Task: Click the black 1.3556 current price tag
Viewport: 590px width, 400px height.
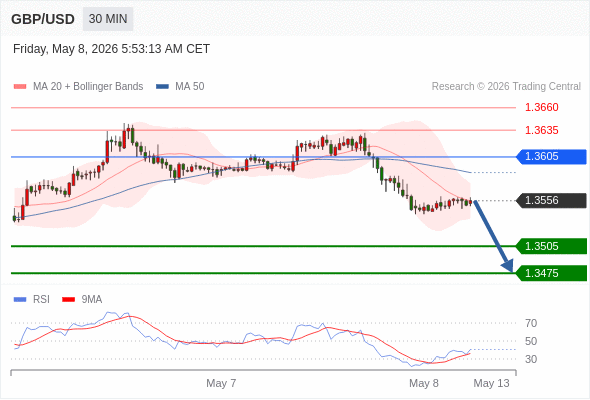Action: (551, 201)
